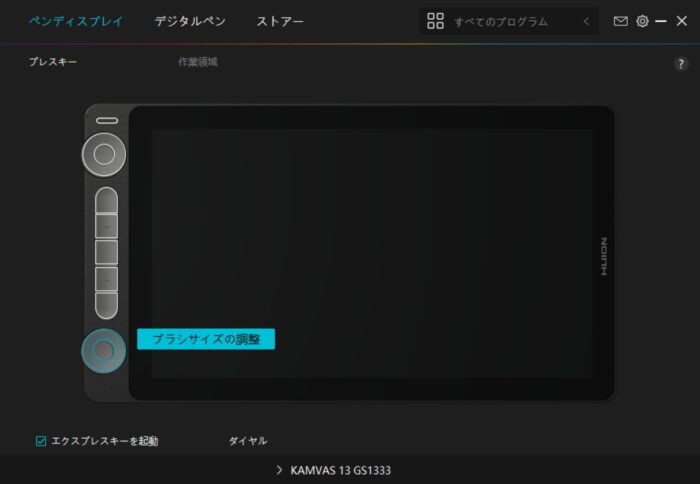Open settings via the gear icon
The width and height of the screenshot is (700, 484).
pyautogui.click(x=642, y=21)
